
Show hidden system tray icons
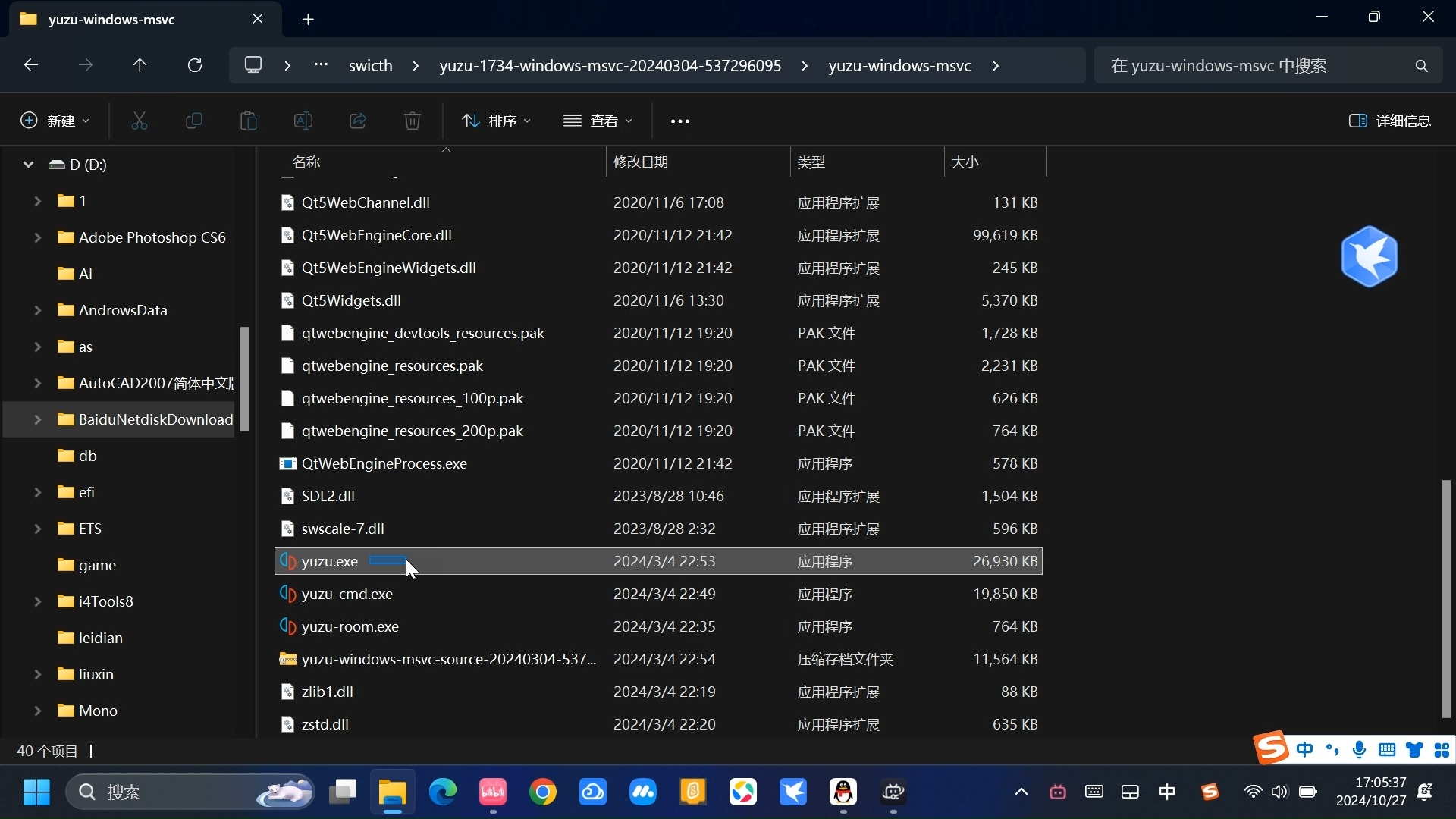point(1021,792)
